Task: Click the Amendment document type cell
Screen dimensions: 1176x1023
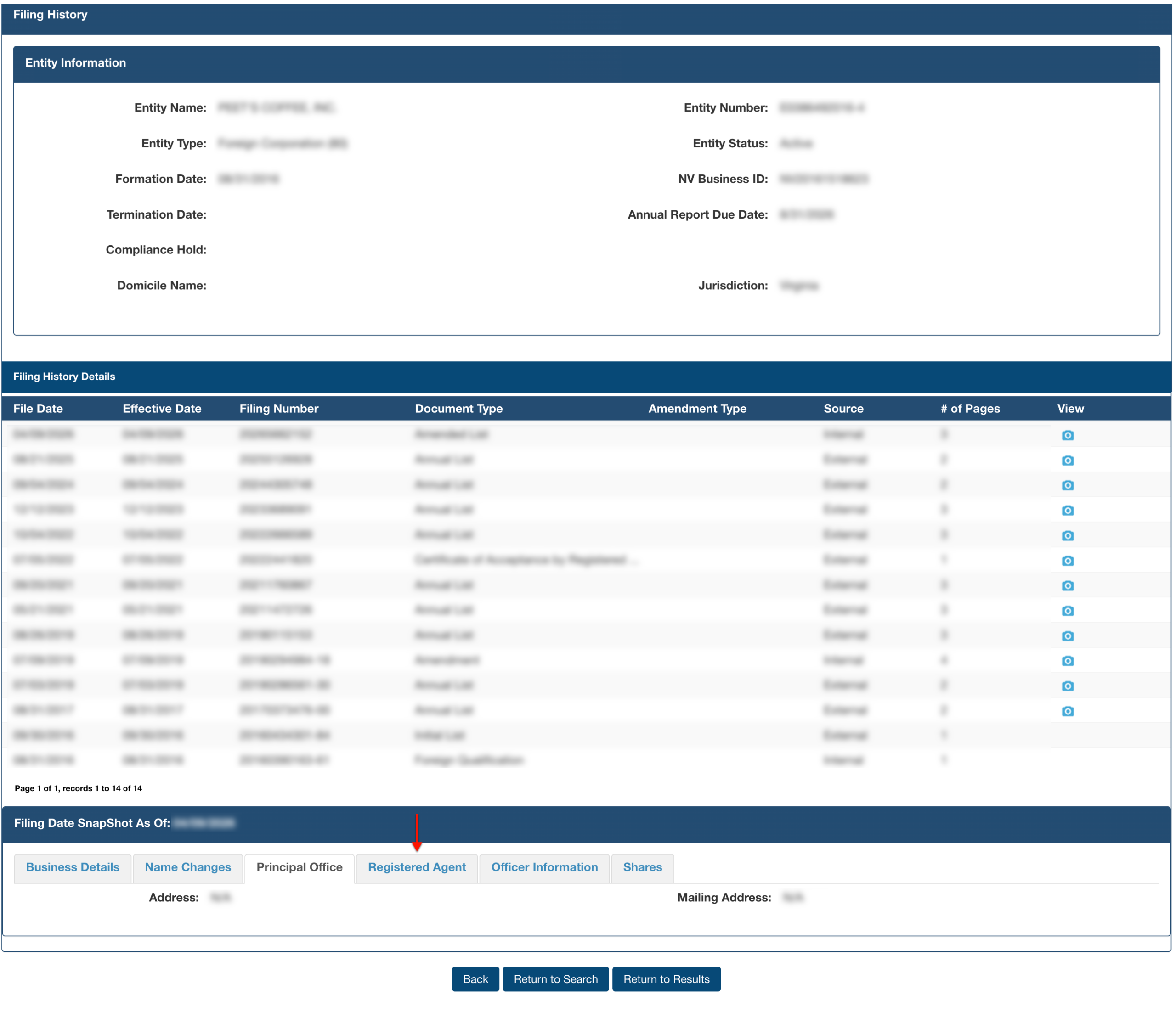Action: (x=447, y=661)
